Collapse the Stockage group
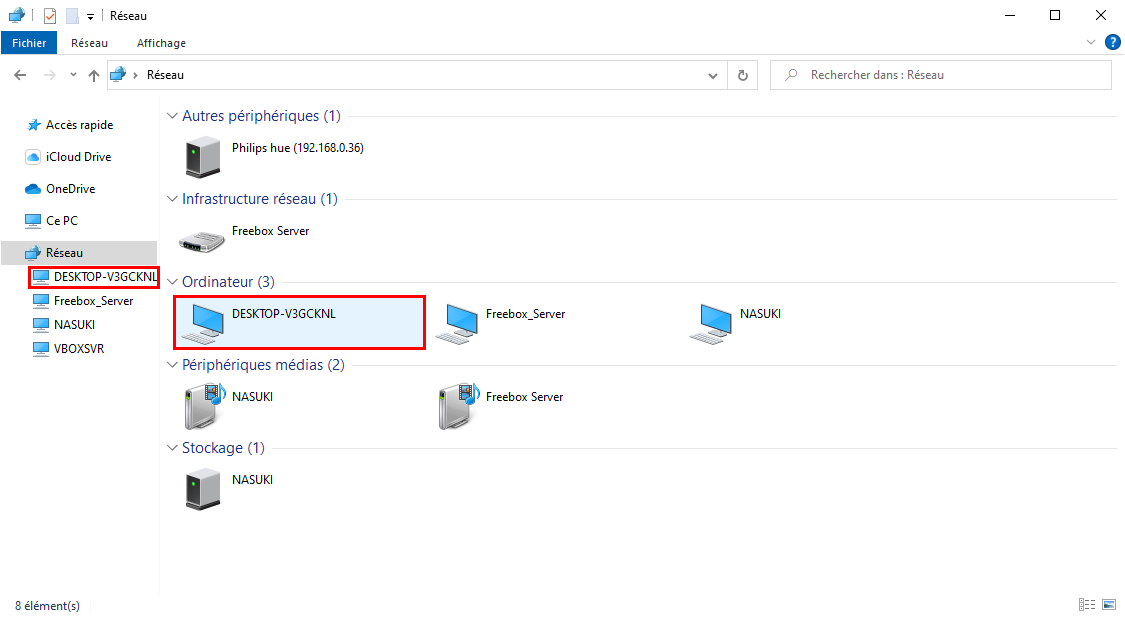 [x=172, y=448]
